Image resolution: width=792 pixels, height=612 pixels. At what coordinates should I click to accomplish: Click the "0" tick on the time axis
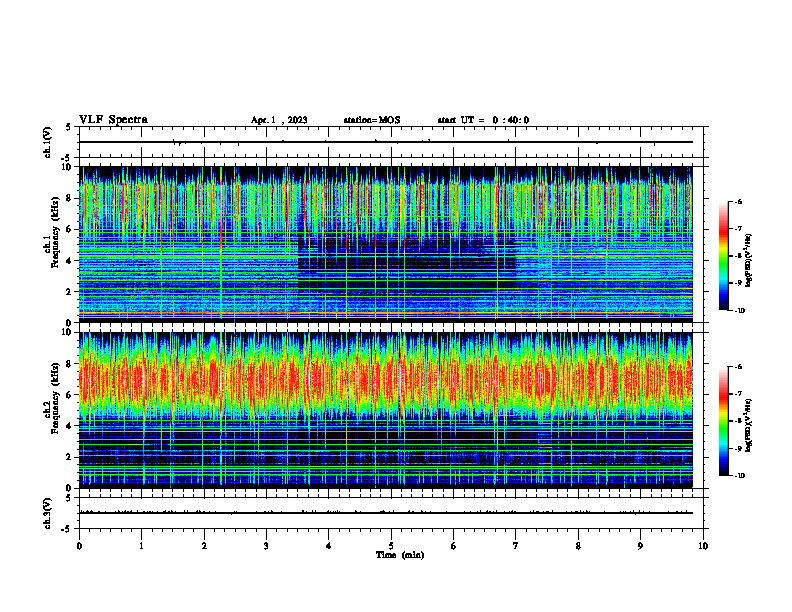pos(79,546)
